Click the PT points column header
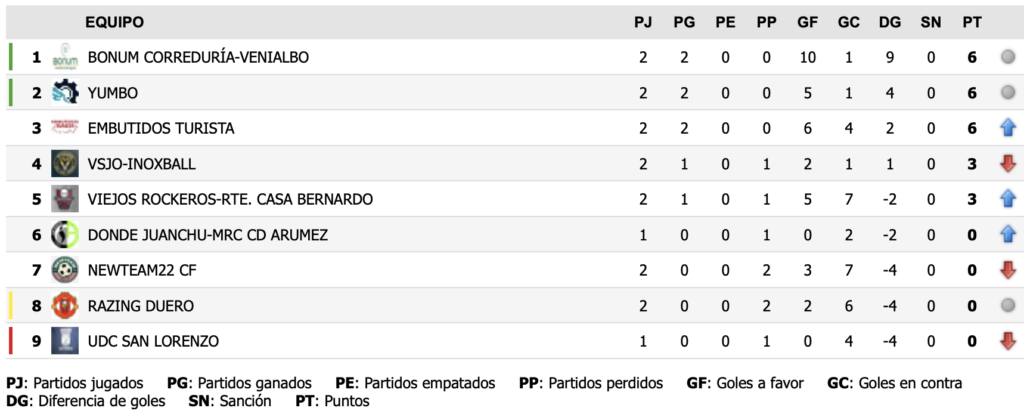Screen dimensions: 1024x414 coord(971,22)
